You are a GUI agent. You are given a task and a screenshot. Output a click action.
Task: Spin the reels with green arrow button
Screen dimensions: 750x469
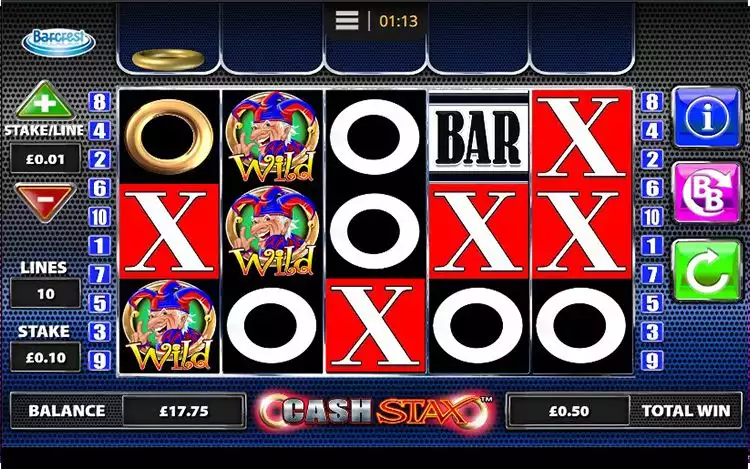(707, 271)
